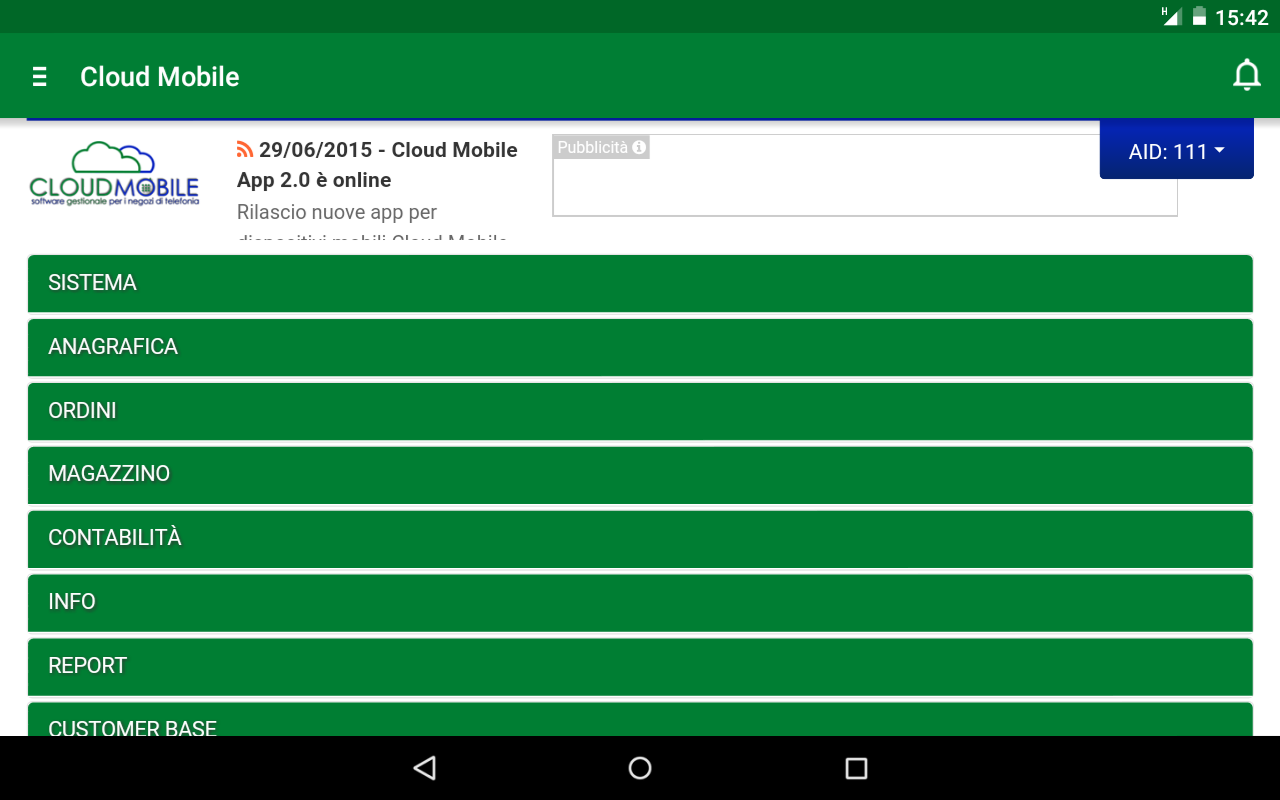Expand the CUSTOMER BASE section
This screenshot has height=800, width=1280.
[x=640, y=720]
